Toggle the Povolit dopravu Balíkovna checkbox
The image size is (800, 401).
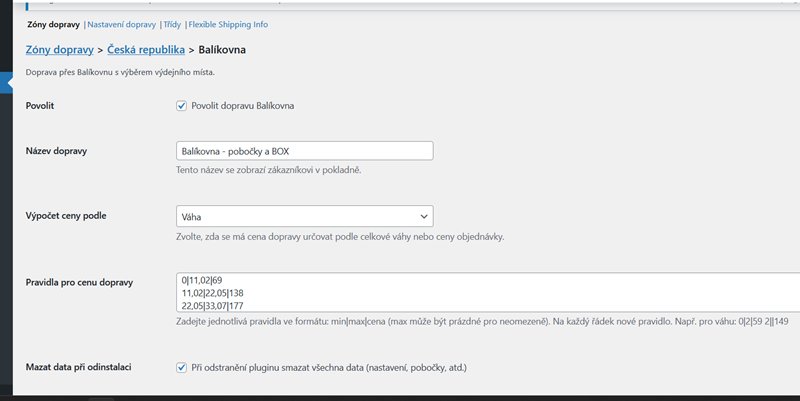(x=182, y=106)
